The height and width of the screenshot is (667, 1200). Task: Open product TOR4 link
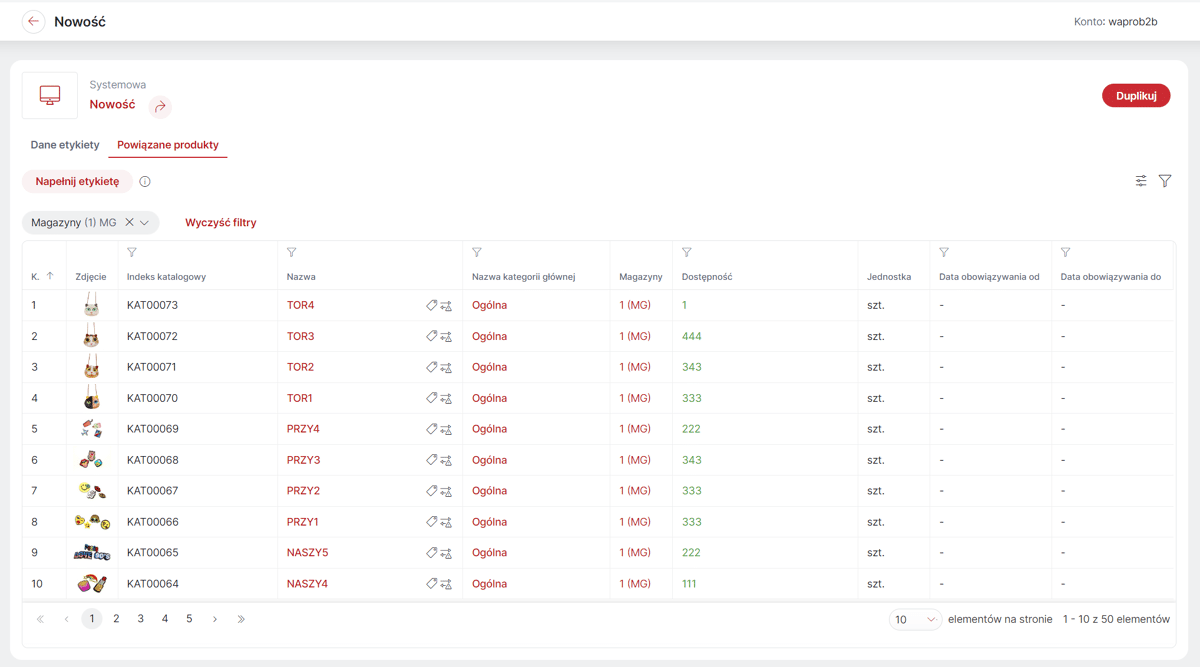[x=300, y=305]
